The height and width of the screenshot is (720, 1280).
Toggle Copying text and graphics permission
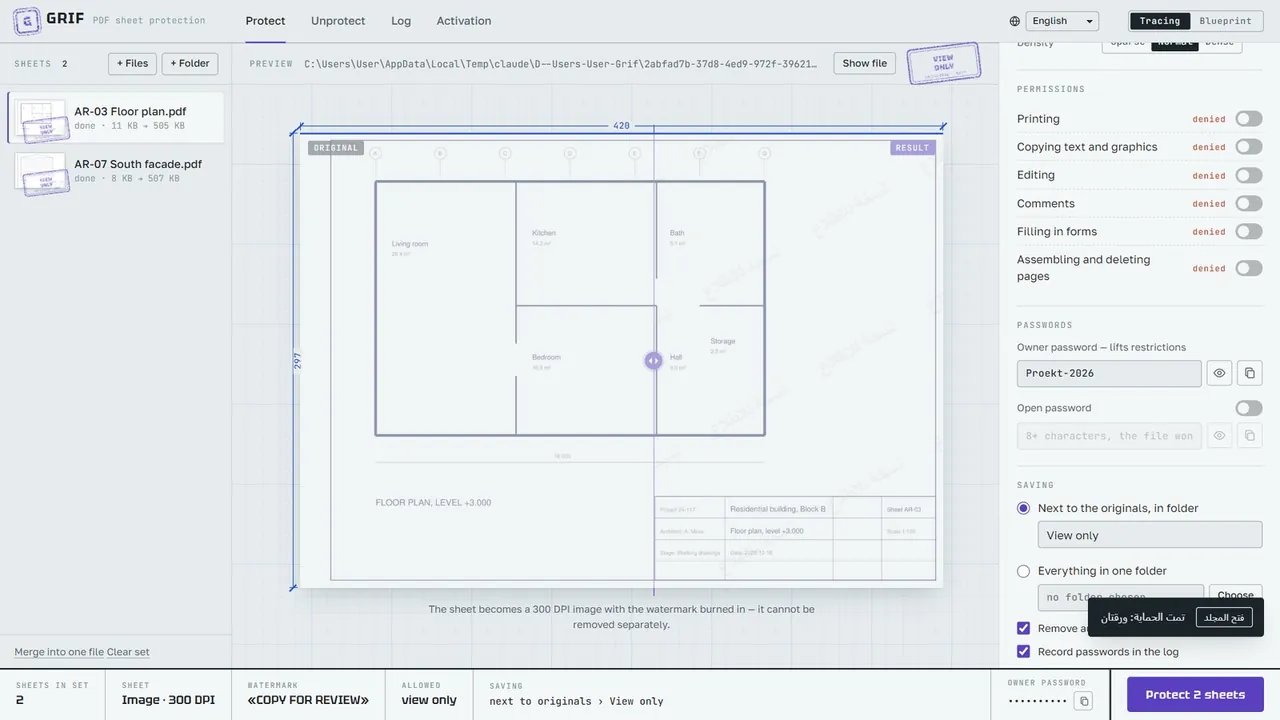click(1249, 147)
